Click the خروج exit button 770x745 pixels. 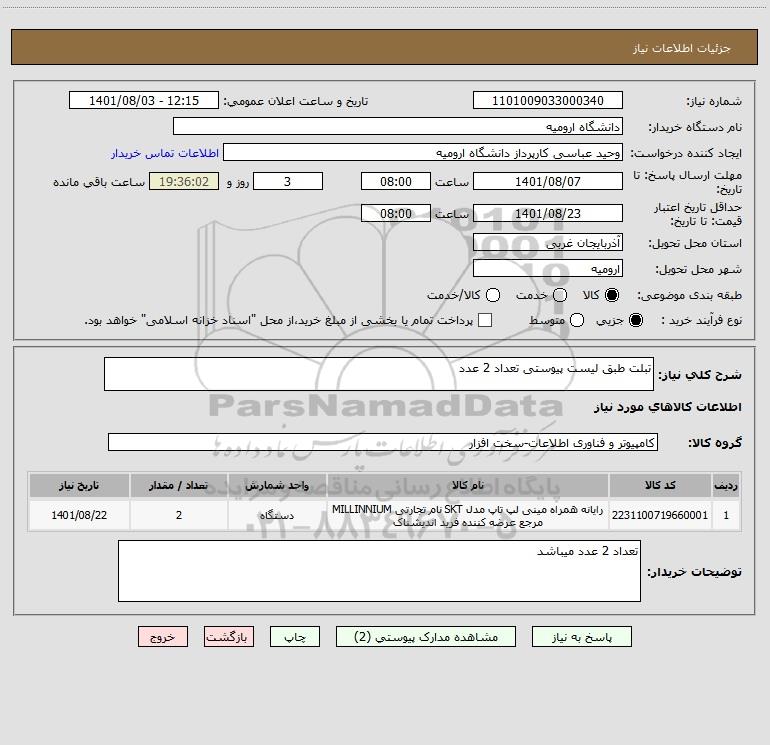[163, 636]
